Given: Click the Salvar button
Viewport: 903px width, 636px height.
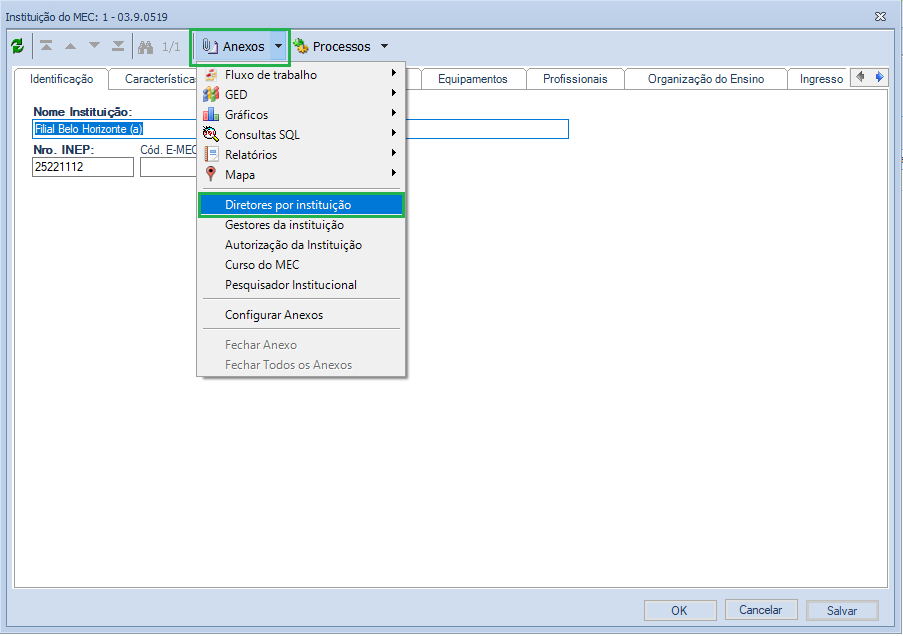Looking at the screenshot, I should (842, 611).
